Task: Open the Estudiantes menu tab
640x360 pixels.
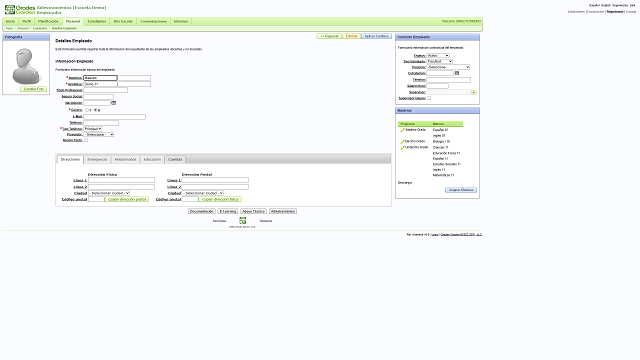Action: click(97, 21)
